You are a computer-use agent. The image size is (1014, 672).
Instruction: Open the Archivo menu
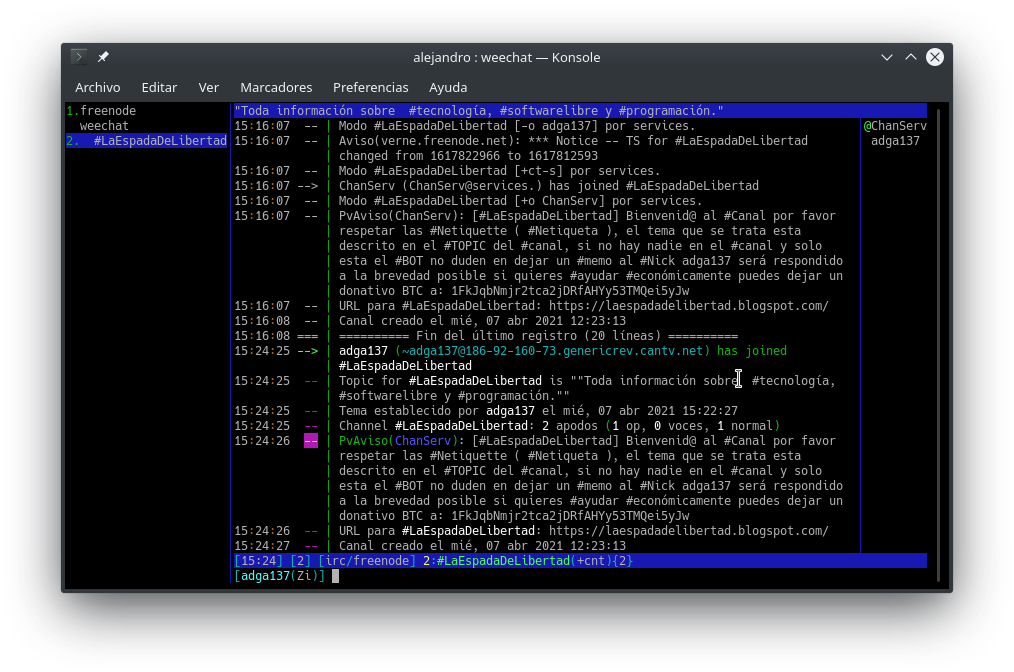[x=98, y=87]
